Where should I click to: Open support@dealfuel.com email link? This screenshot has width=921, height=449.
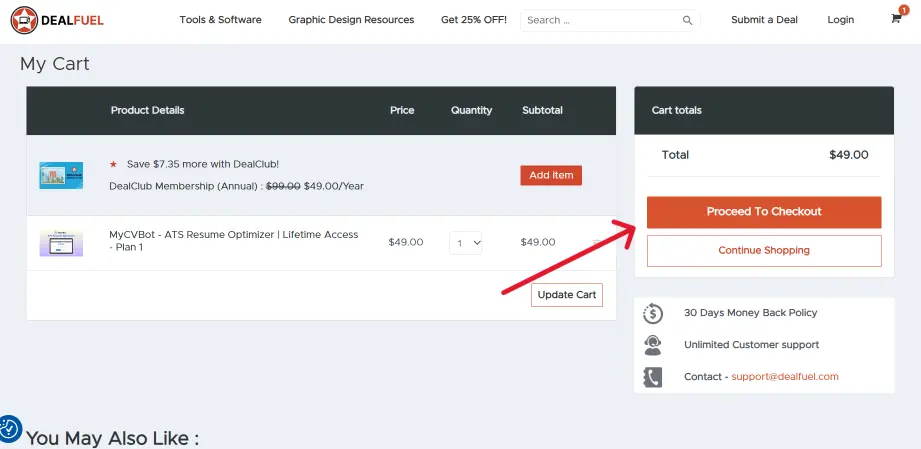(785, 377)
